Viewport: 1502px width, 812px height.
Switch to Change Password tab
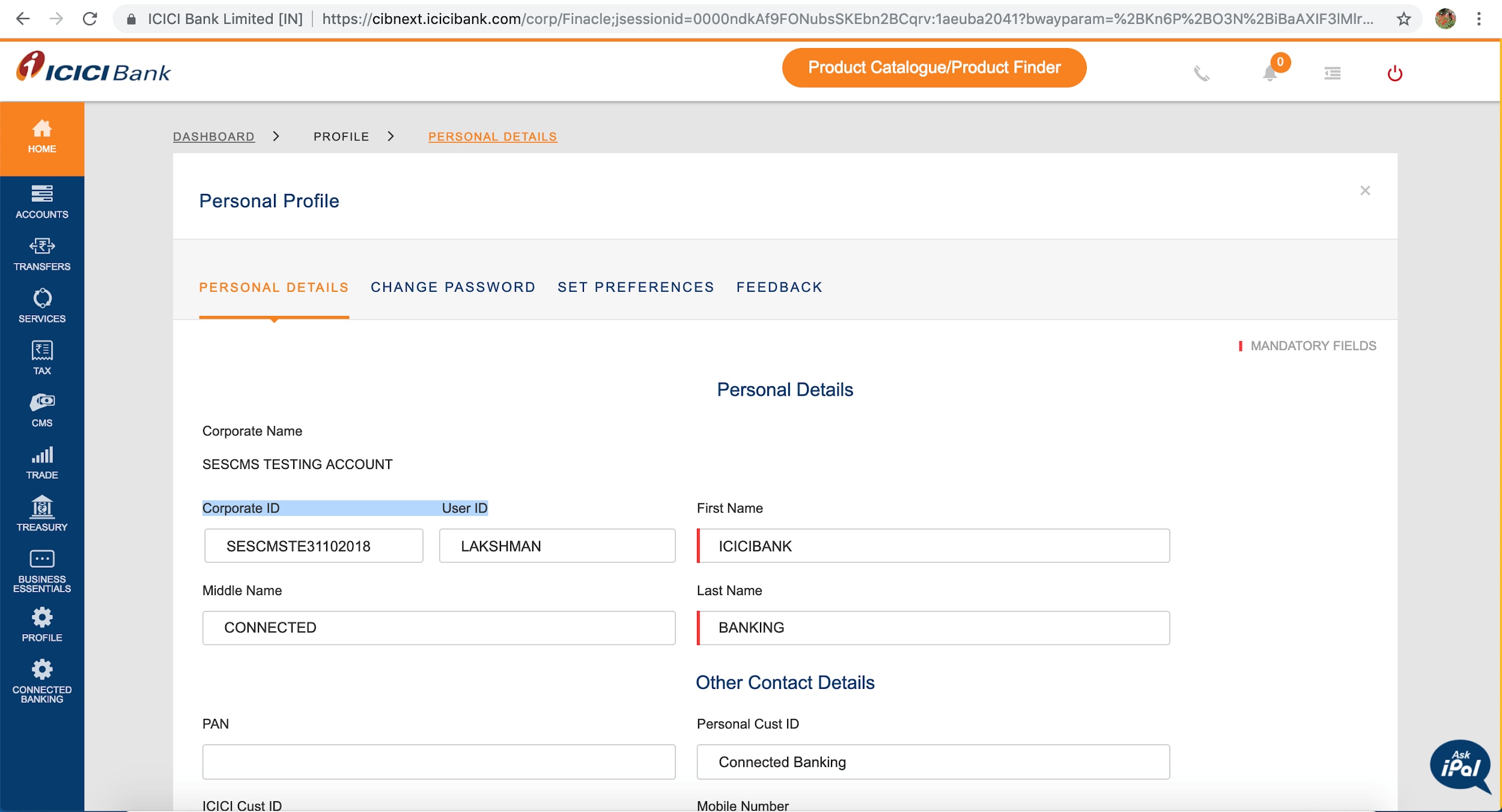coord(453,287)
